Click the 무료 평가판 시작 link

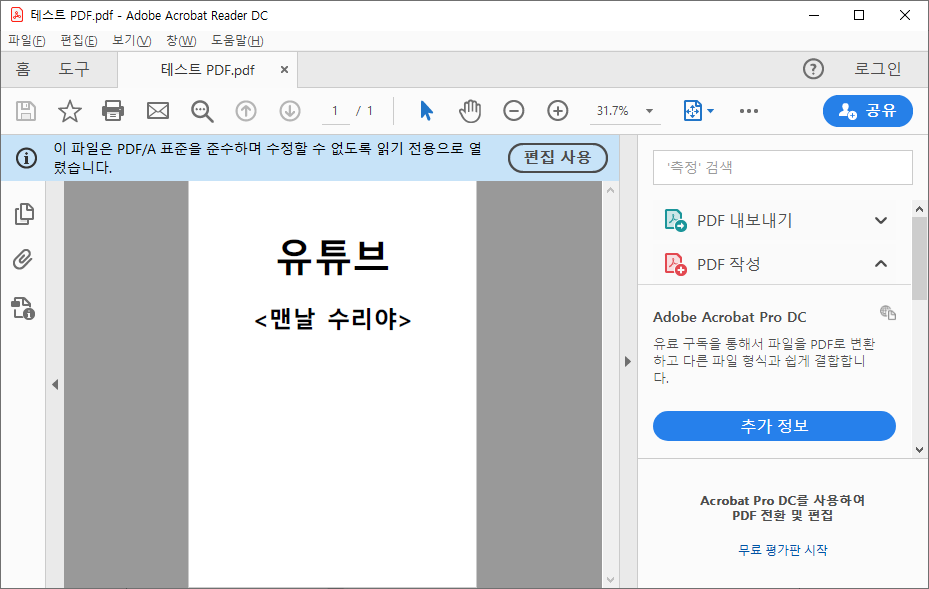[x=783, y=550]
